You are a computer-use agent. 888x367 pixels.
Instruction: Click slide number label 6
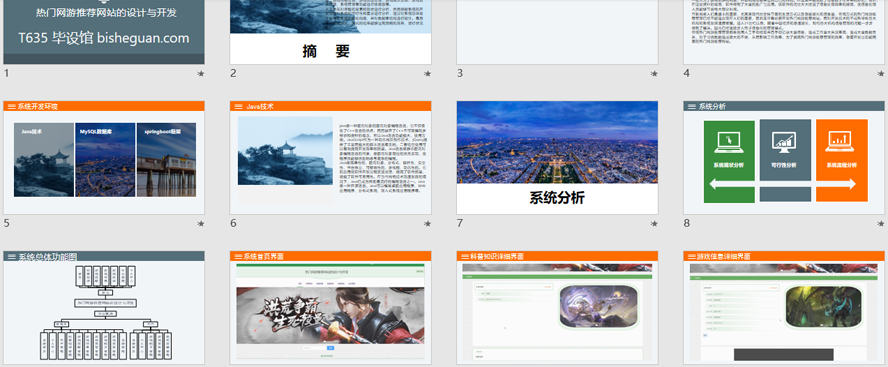(x=233, y=223)
